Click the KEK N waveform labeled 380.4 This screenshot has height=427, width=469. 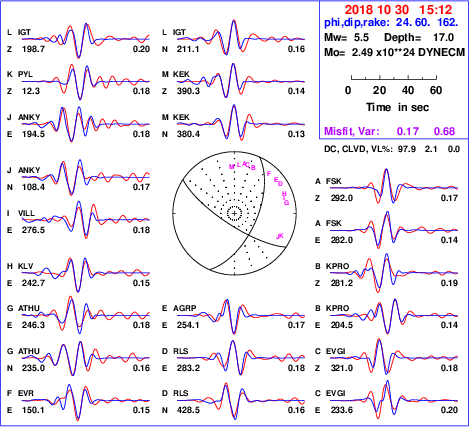tap(241, 123)
